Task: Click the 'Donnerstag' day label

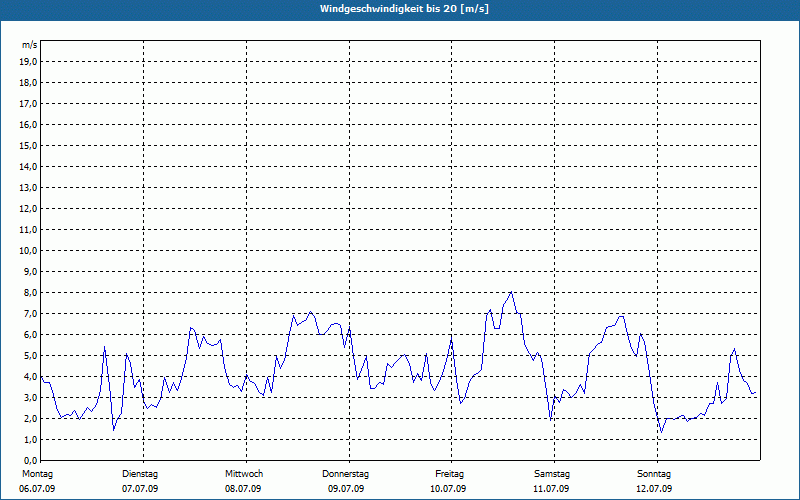Action: 345,474
